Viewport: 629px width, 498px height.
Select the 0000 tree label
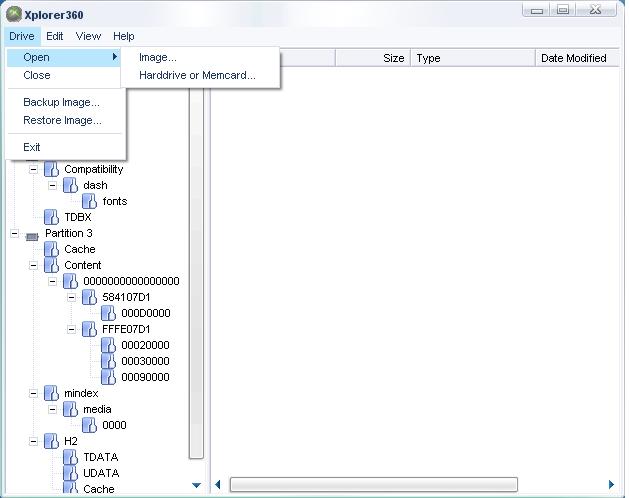(x=114, y=425)
